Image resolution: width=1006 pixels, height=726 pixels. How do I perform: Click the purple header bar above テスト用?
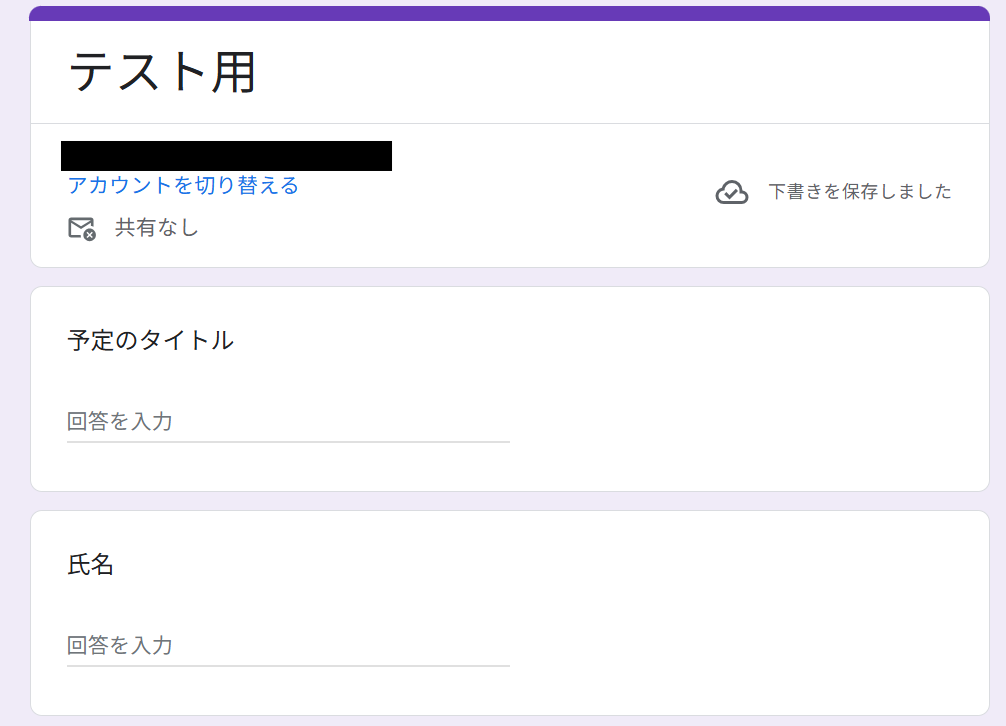point(500,13)
